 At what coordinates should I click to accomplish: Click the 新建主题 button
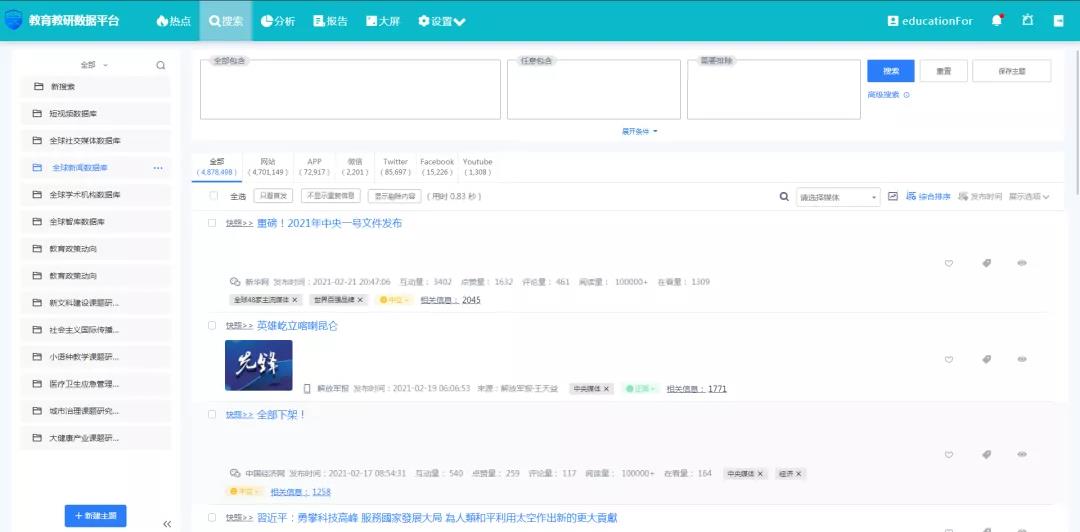tap(109, 516)
